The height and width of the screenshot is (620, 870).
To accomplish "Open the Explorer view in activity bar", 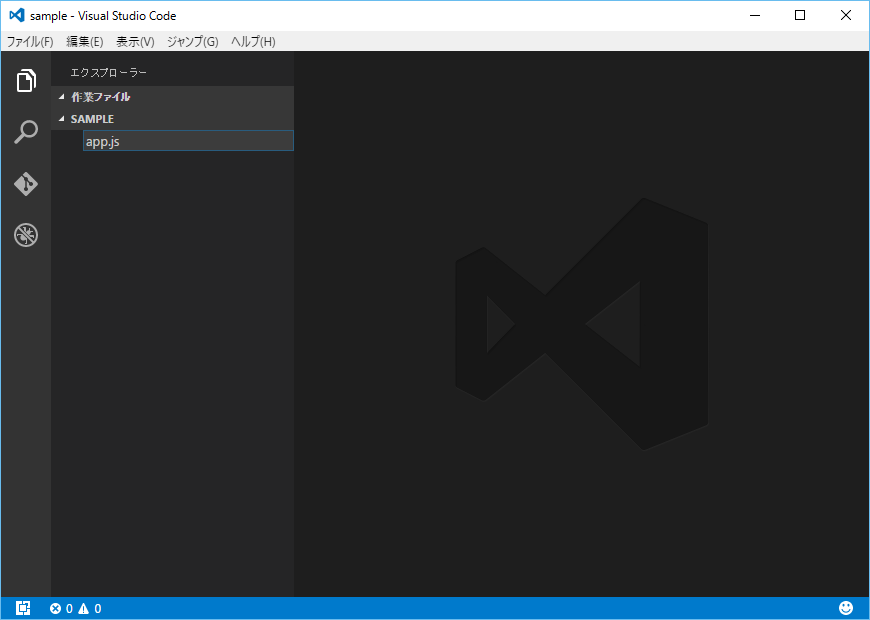I will tap(26, 81).
